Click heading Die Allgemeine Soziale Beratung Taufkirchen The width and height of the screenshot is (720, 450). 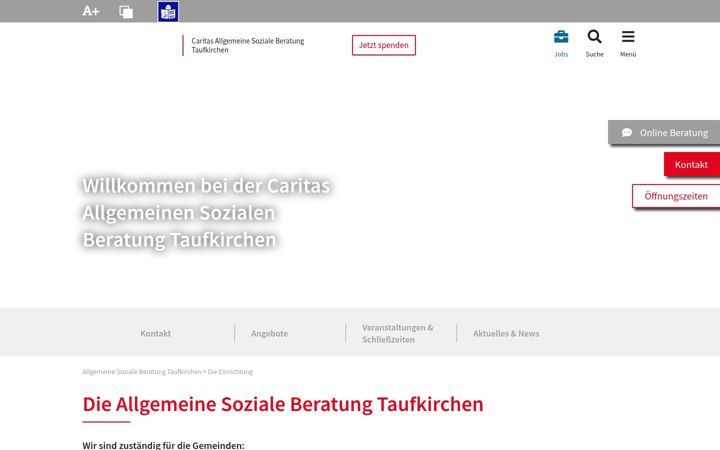(x=283, y=404)
